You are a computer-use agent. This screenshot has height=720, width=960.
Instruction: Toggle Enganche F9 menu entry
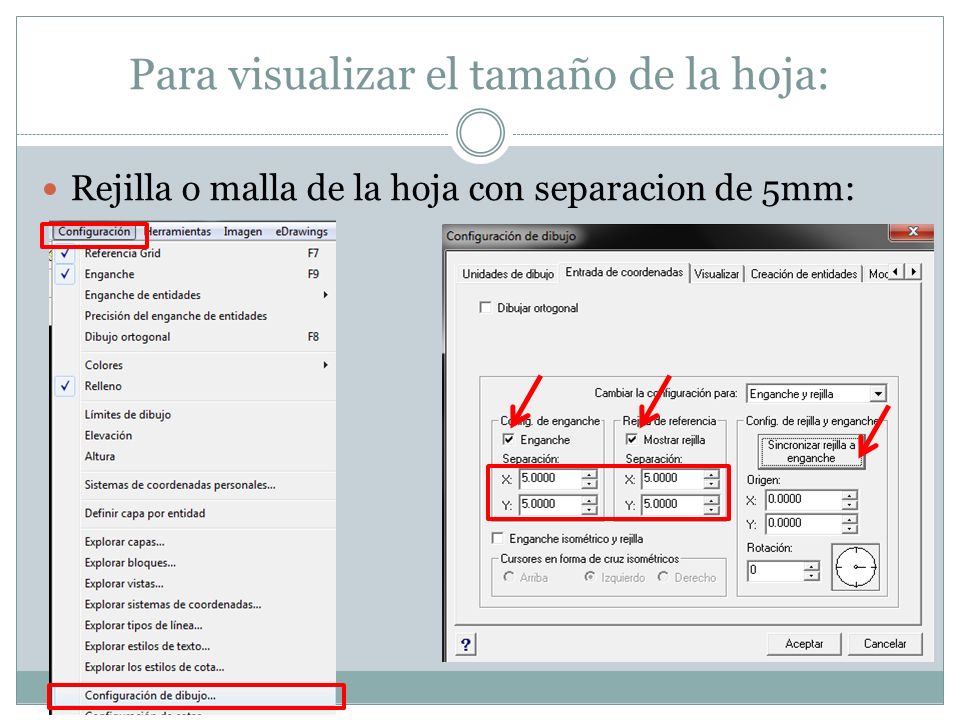[193, 274]
